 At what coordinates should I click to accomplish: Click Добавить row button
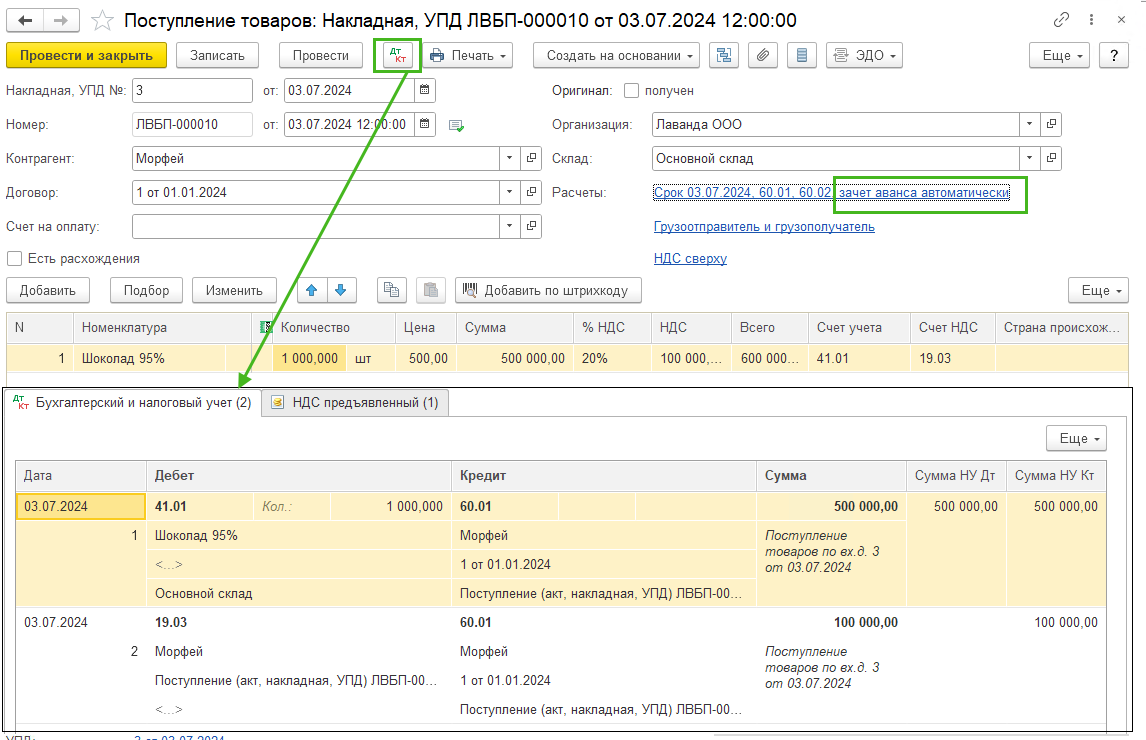click(x=48, y=290)
